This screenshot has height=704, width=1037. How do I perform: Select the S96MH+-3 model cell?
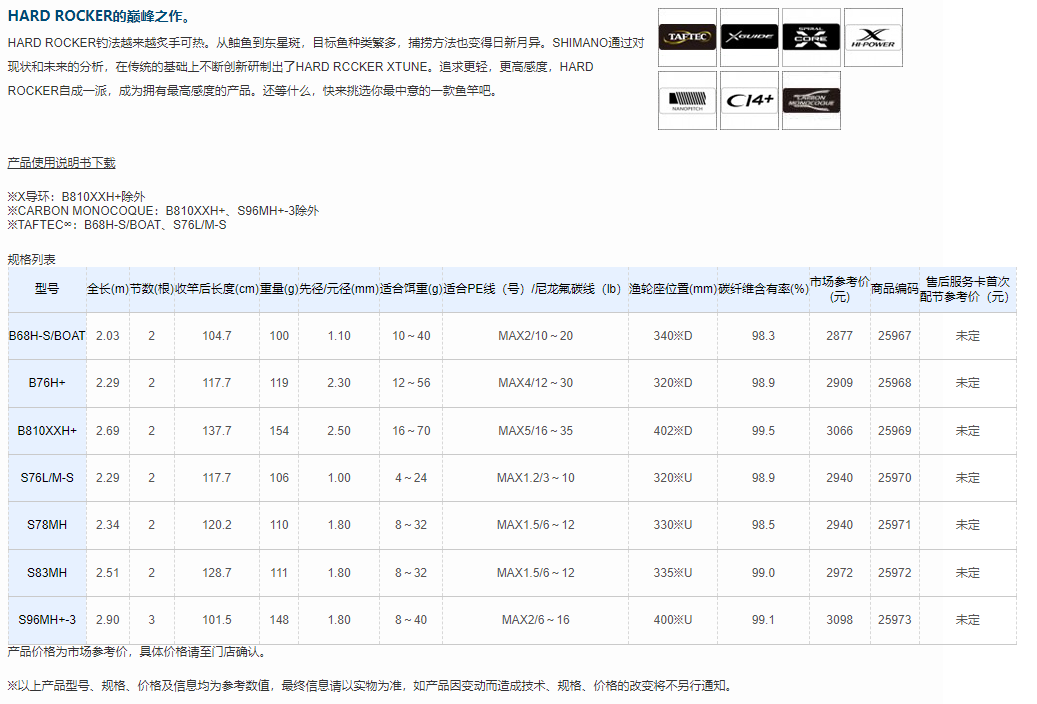[47, 620]
